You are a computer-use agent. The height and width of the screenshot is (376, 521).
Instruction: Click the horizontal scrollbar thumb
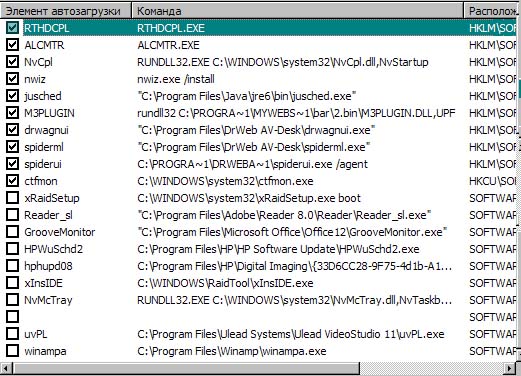pos(186,368)
